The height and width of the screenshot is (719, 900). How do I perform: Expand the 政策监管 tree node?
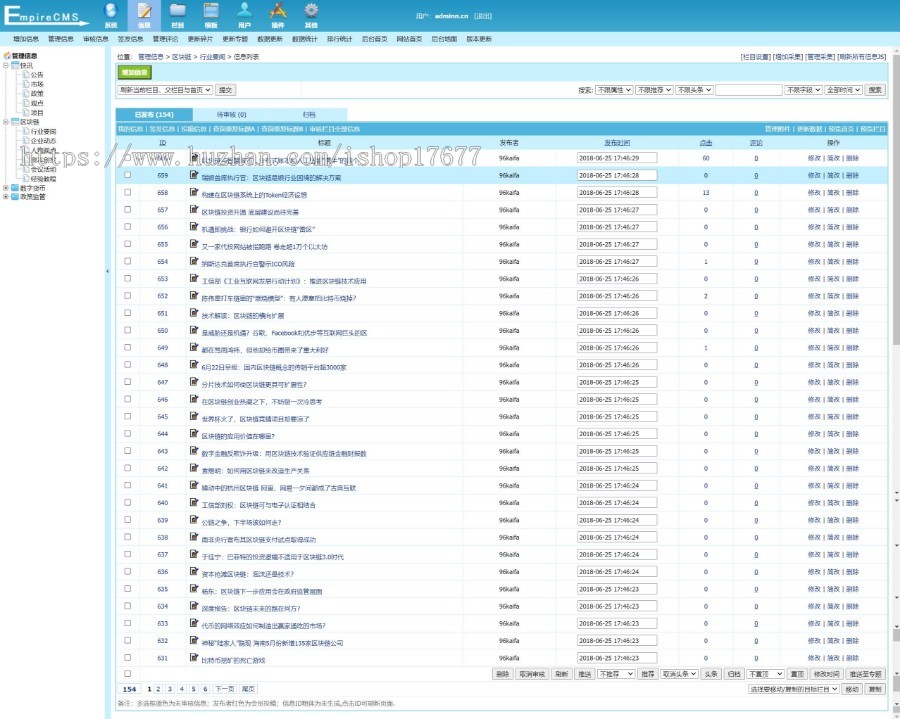(6, 197)
